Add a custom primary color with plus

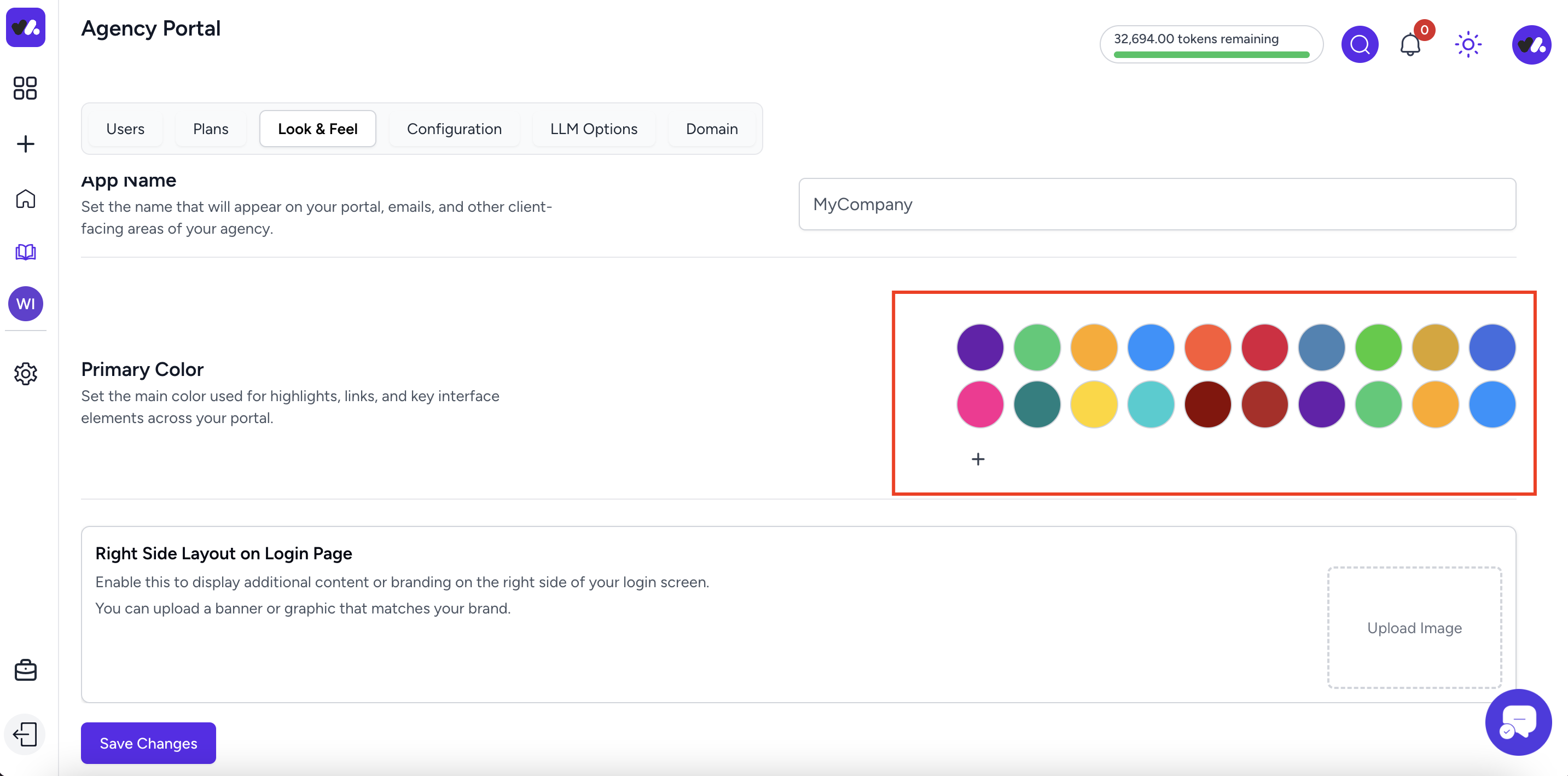click(978, 459)
